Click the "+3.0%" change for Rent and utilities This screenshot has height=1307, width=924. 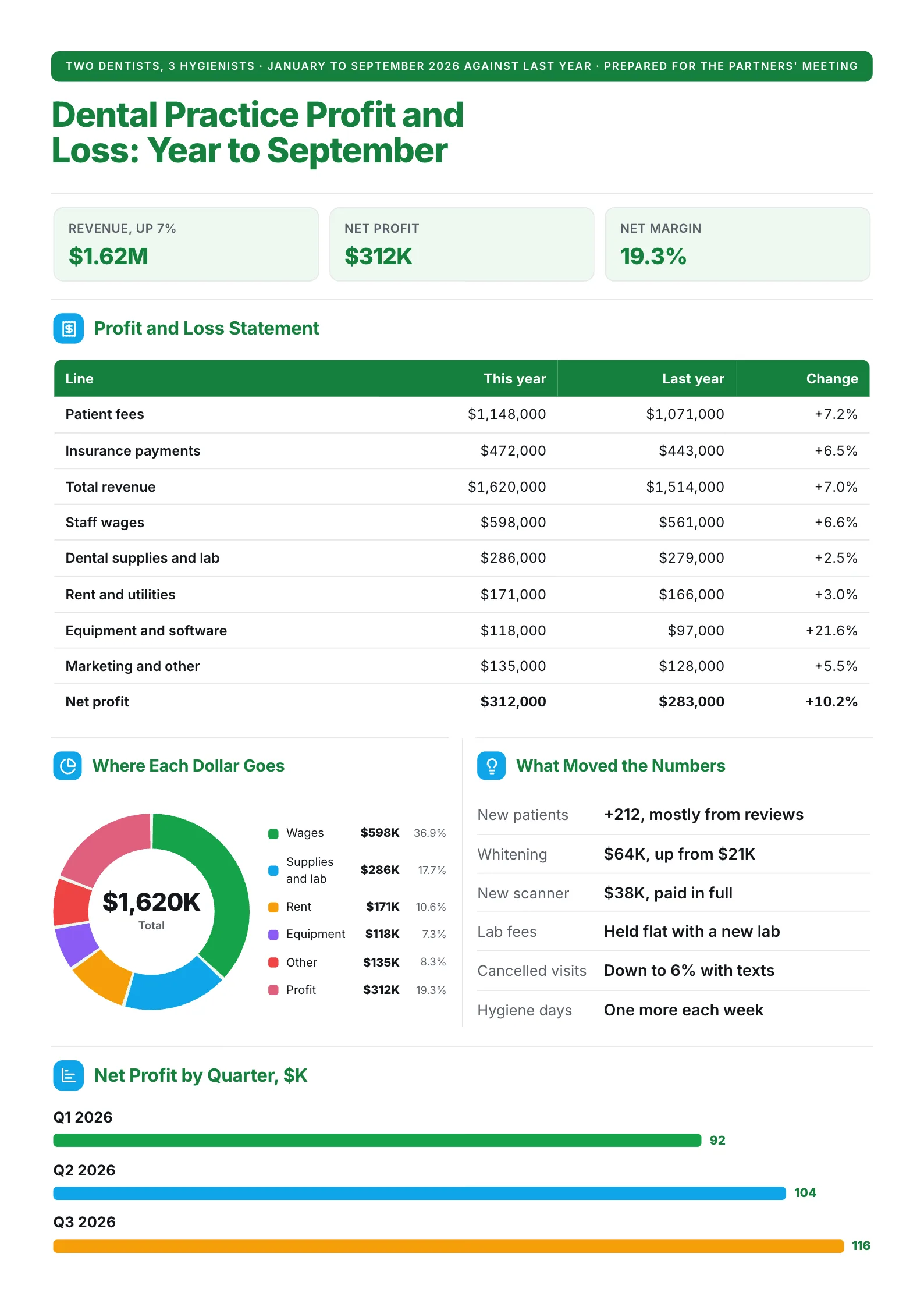(x=836, y=595)
